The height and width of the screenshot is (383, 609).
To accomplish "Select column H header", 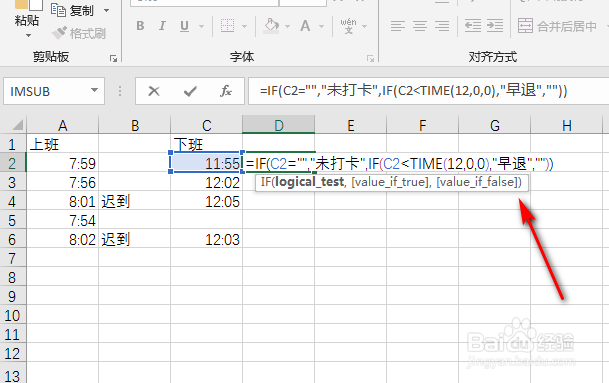I will 567,125.
